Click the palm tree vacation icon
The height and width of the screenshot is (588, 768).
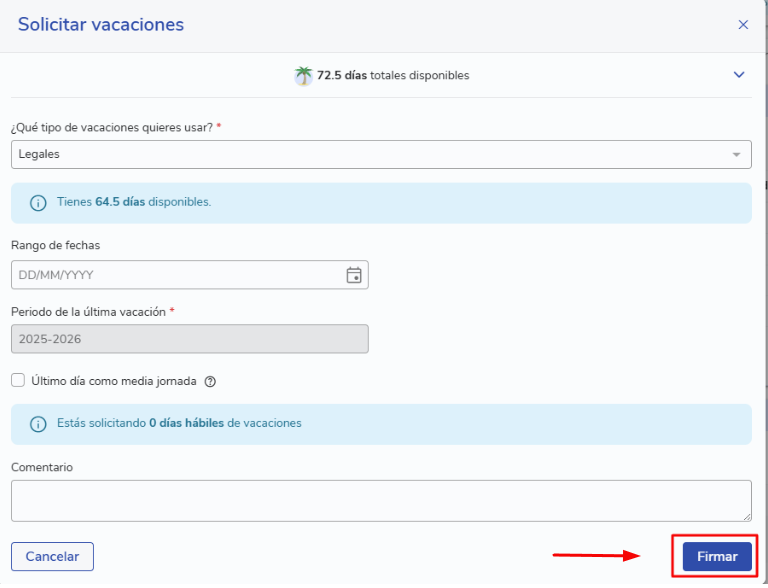coord(303,76)
